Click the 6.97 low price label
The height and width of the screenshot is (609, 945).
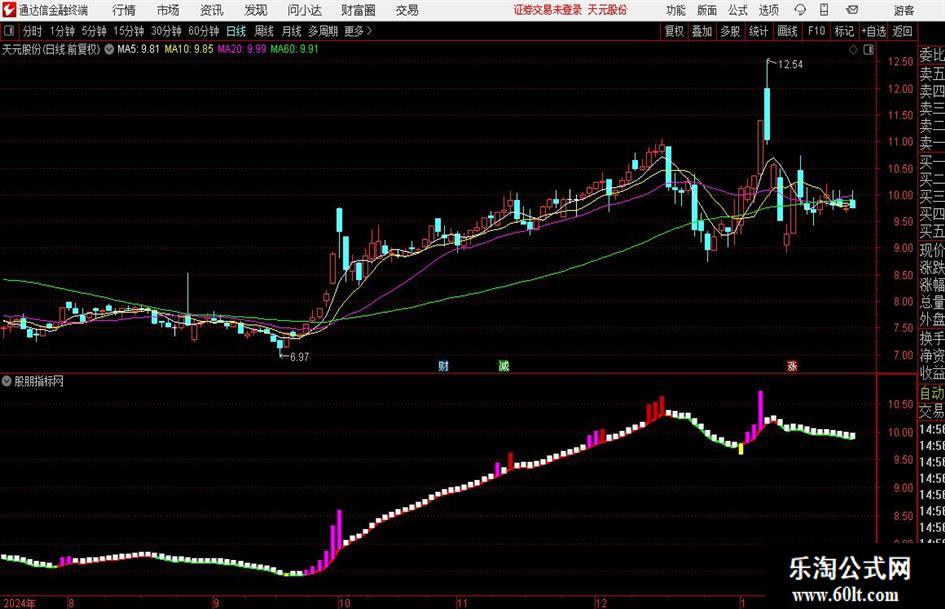[300, 357]
